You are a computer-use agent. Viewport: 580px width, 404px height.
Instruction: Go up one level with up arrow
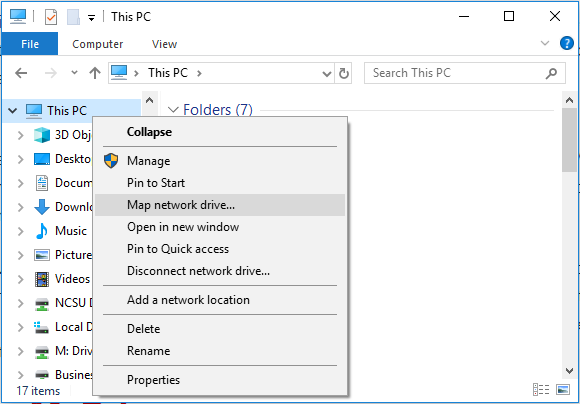click(x=95, y=73)
